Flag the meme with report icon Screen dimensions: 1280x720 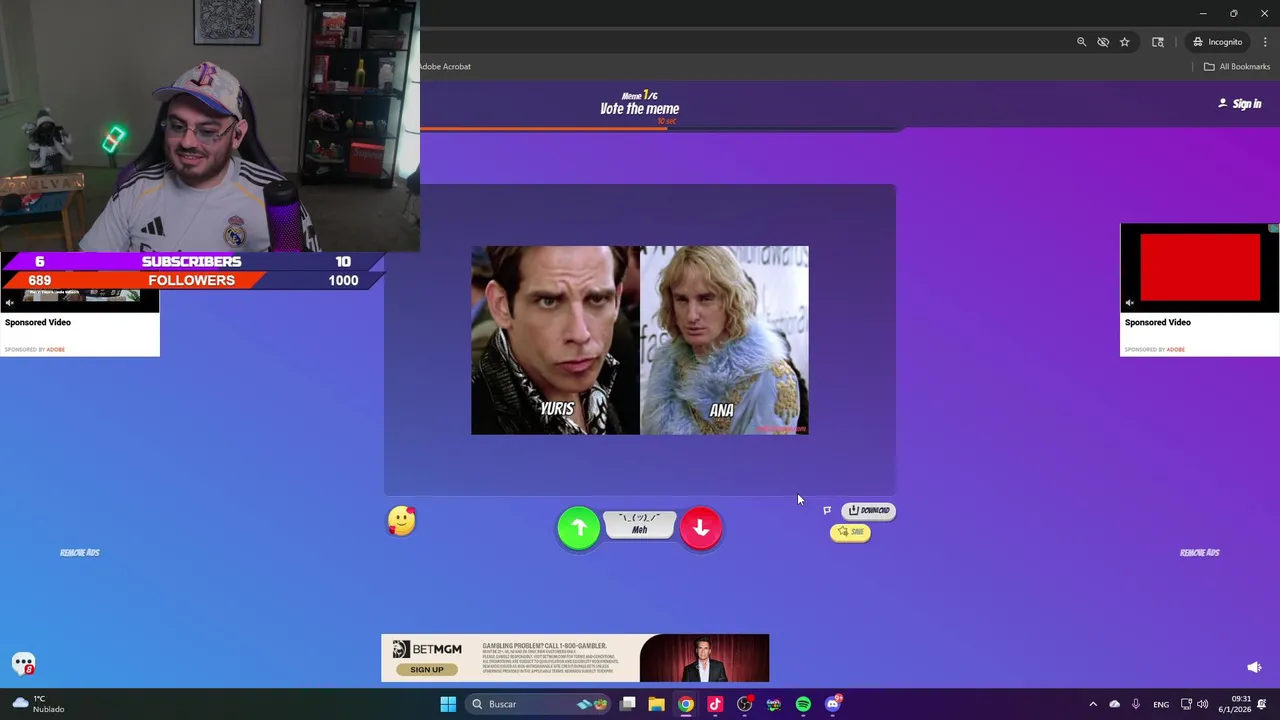coord(827,511)
